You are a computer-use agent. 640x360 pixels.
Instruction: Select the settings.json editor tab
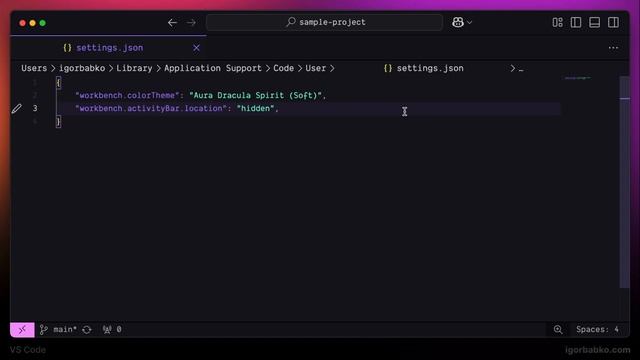[x=108, y=48]
